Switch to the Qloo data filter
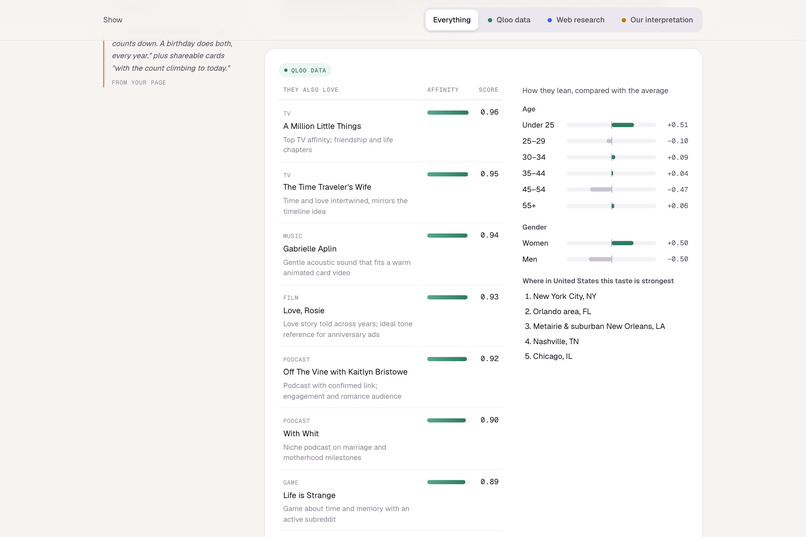The height and width of the screenshot is (537, 806). 508,20
